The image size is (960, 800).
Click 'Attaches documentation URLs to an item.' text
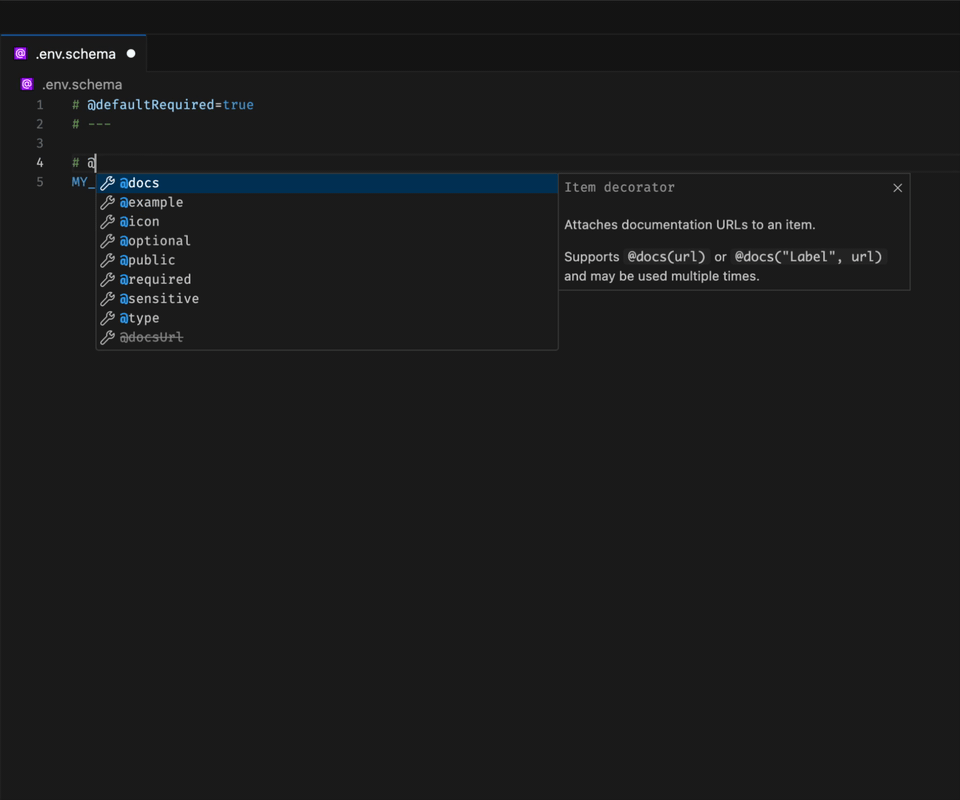coord(689,225)
